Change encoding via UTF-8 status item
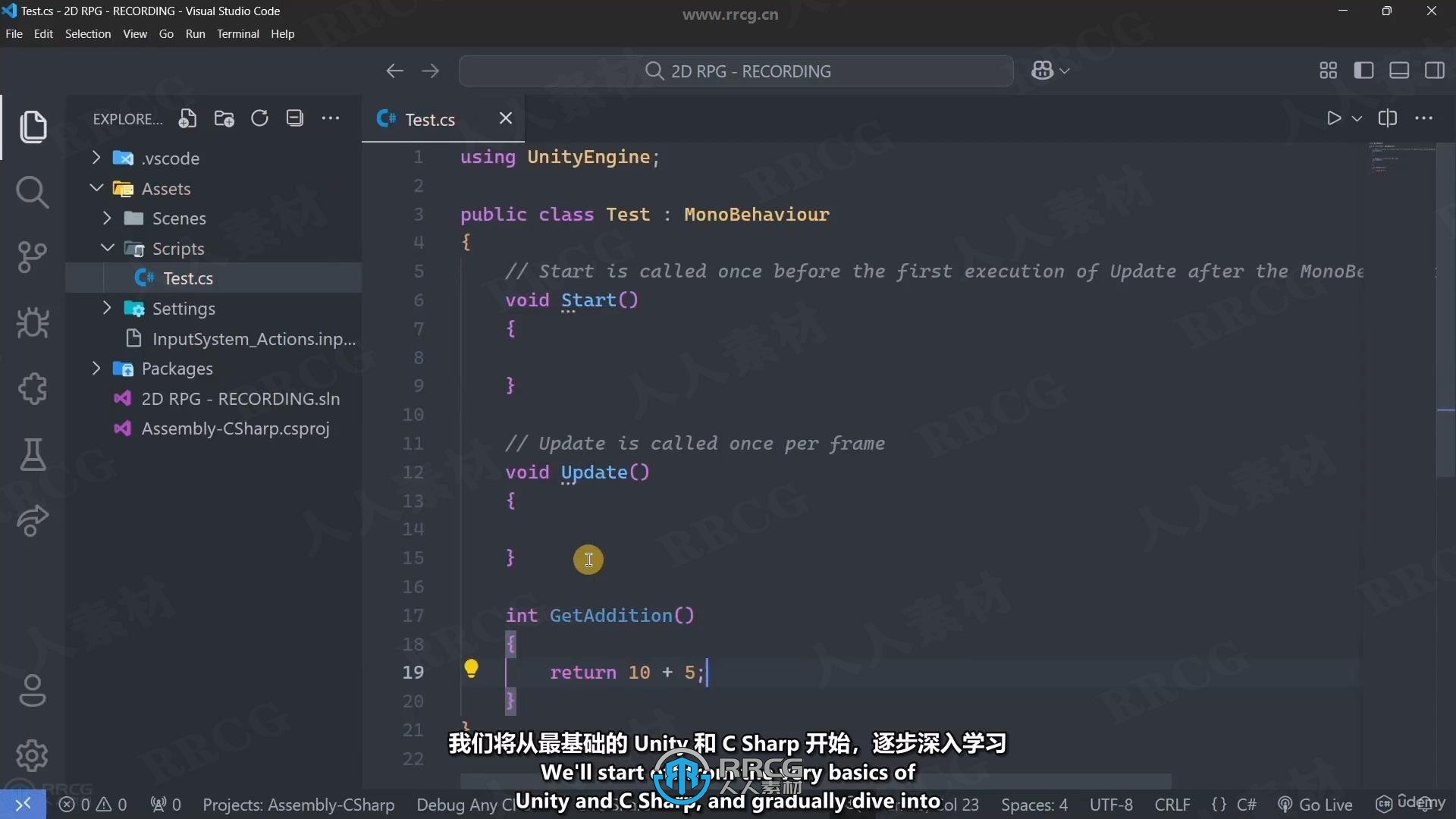Image resolution: width=1456 pixels, height=819 pixels. (1111, 805)
